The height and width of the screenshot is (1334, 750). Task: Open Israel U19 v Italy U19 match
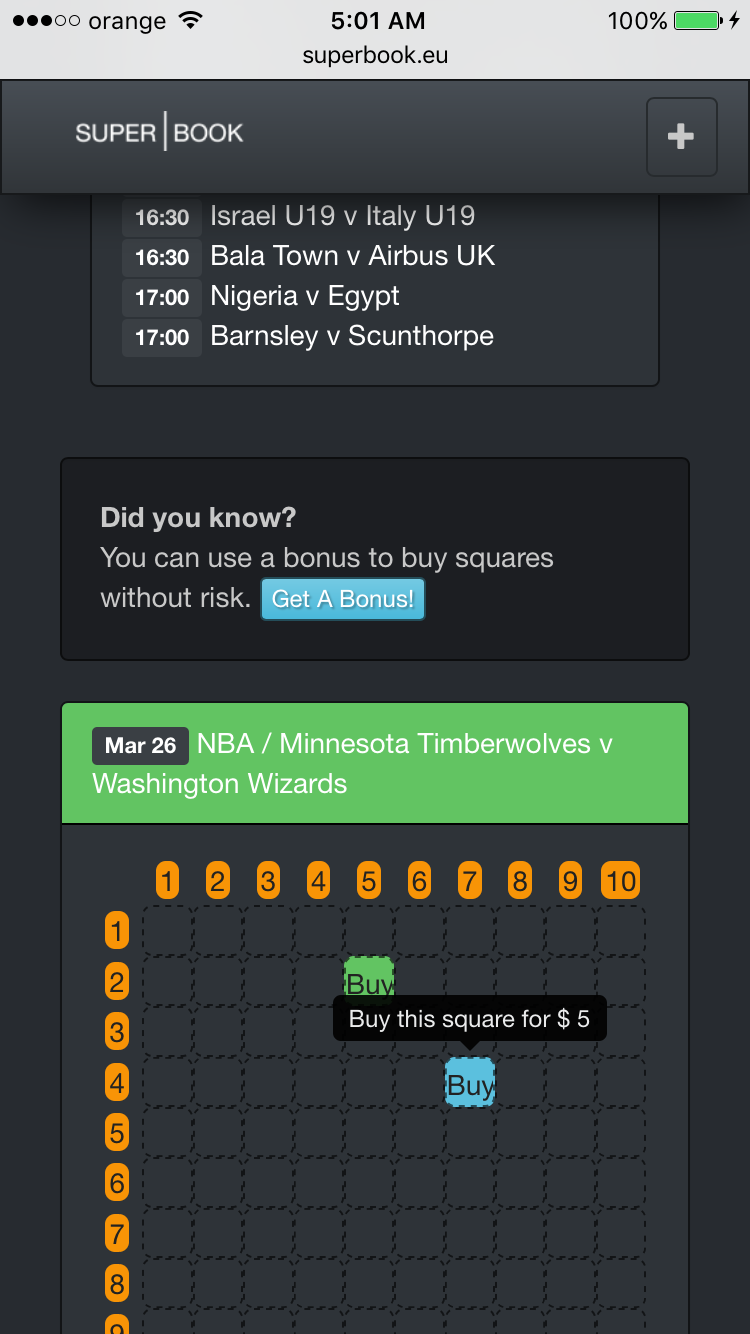point(342,216)
